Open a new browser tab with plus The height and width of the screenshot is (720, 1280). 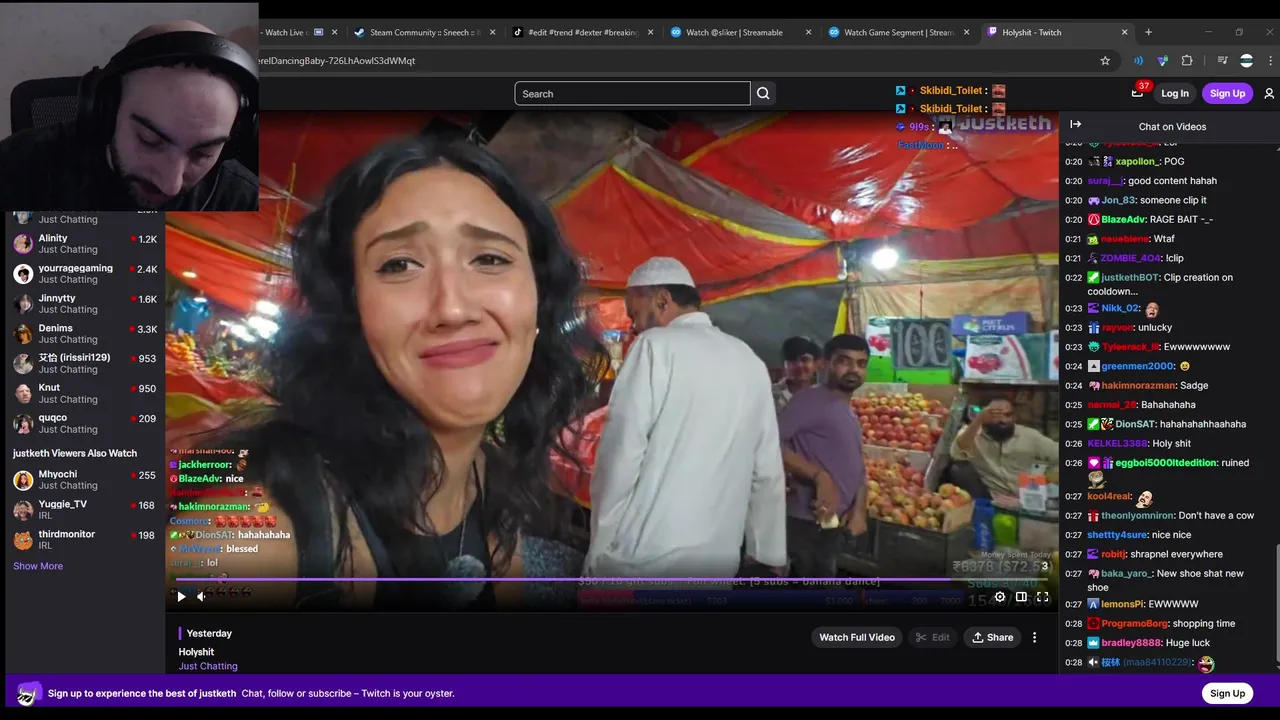tap(1148, 32)
